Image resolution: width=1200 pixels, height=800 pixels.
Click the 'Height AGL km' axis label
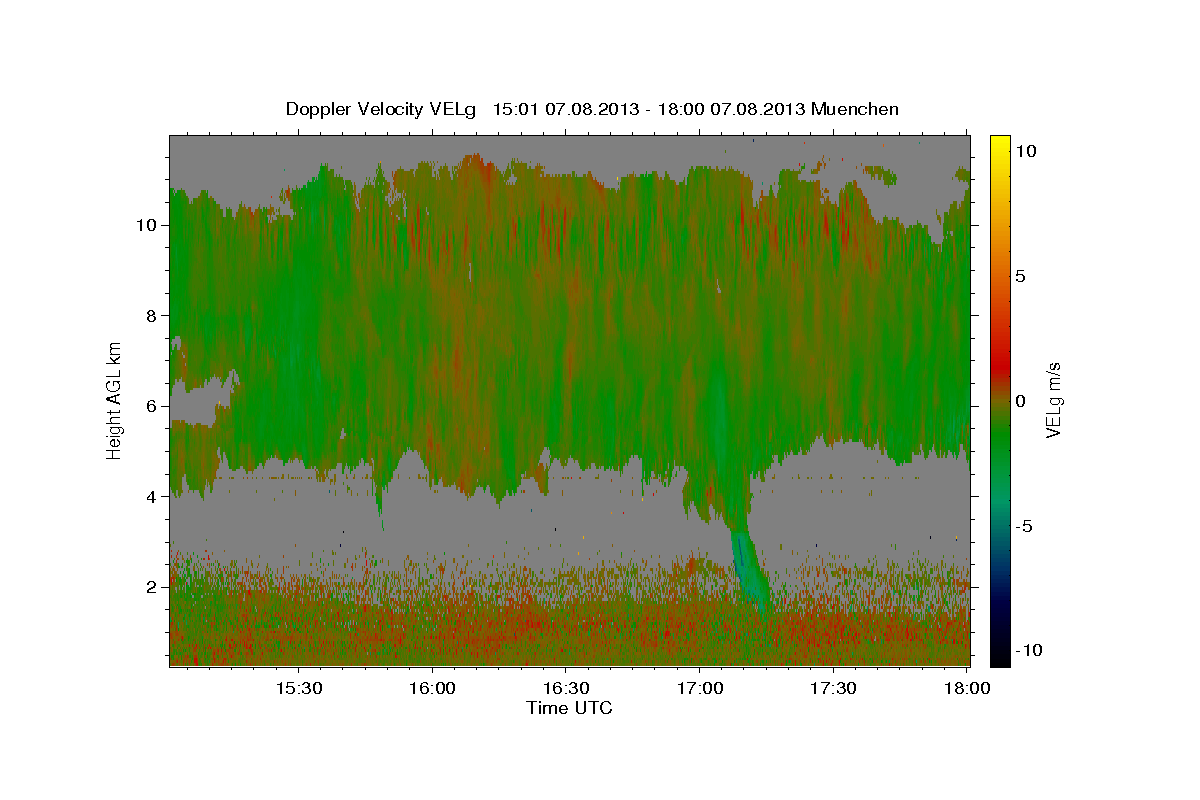(x=115, y=399)
